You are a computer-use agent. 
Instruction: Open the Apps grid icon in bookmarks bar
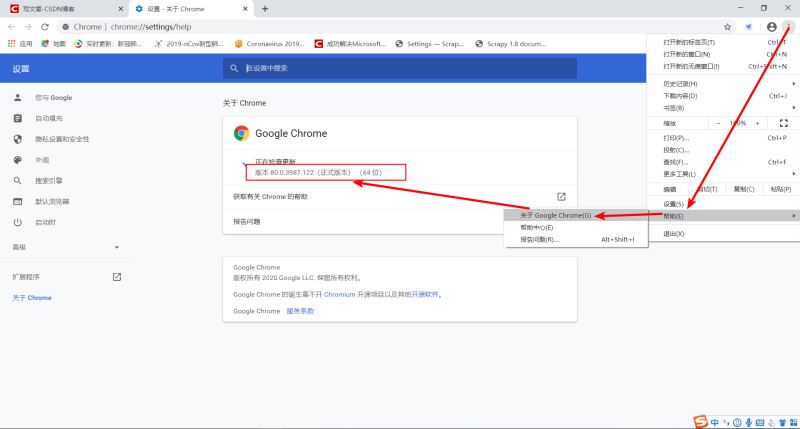tap(11, 44)
